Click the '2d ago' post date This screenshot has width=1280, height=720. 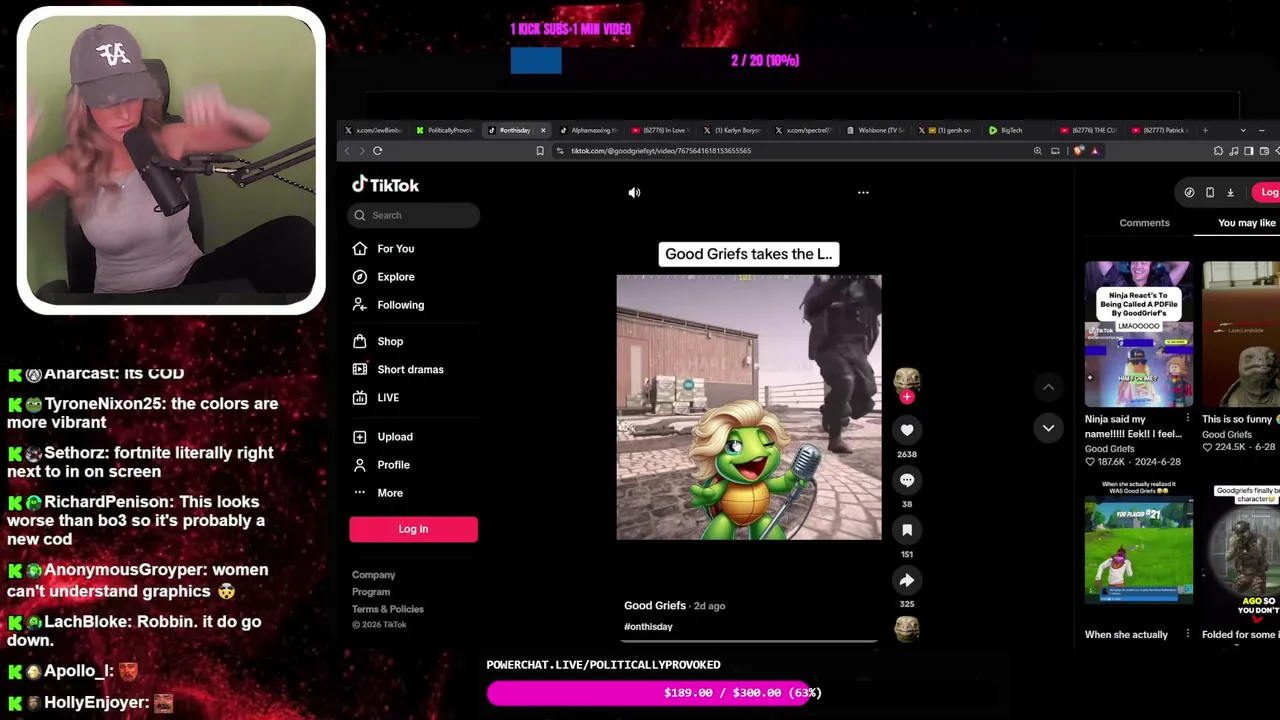click(710, 606)
